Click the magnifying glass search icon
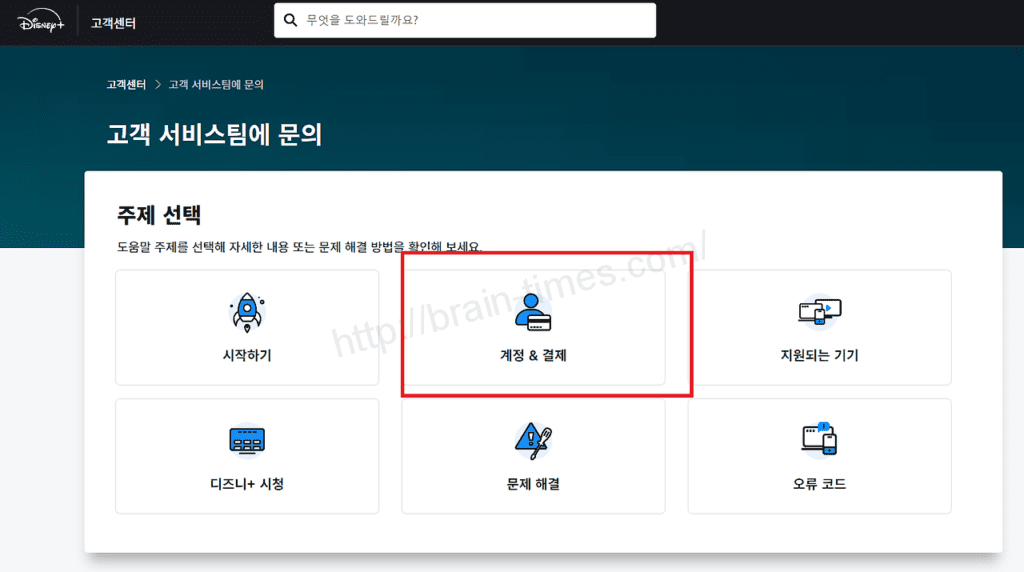1024x572 pixels. pyautogui.click(x=291, y=20)
